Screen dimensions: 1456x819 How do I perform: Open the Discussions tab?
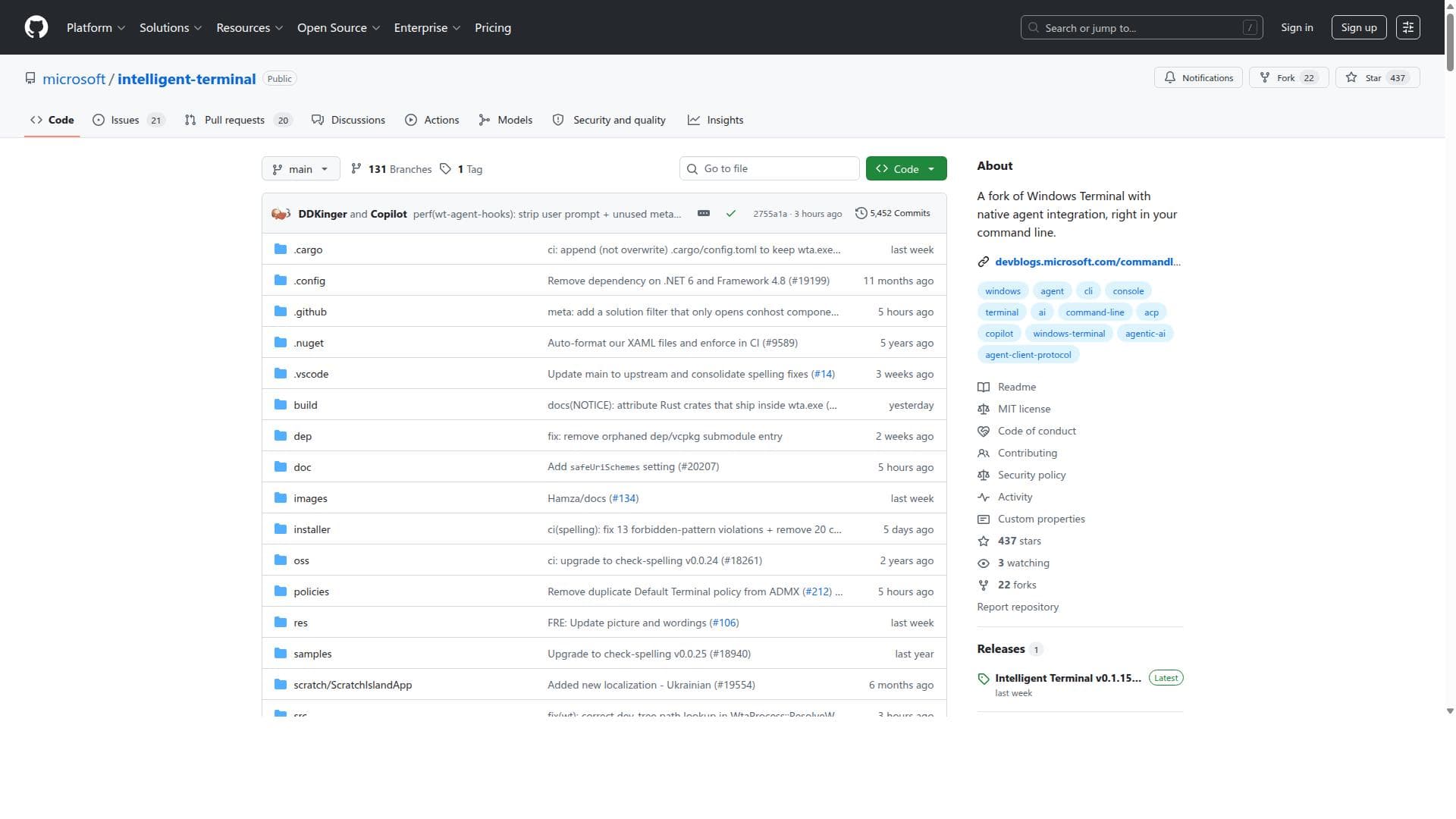pyautogui.click(x=349, y=120)
